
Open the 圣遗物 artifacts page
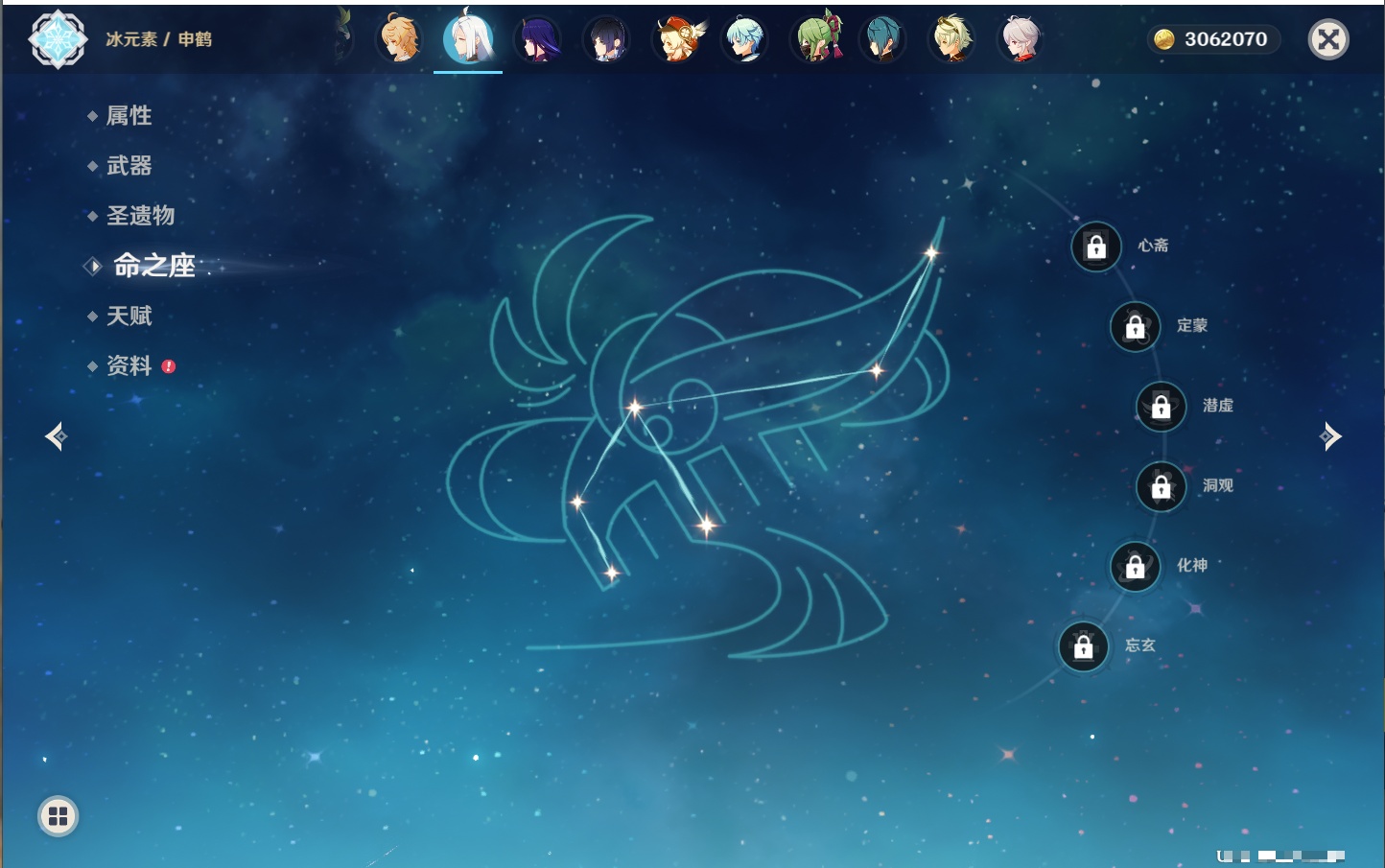[x=140, y=216]
